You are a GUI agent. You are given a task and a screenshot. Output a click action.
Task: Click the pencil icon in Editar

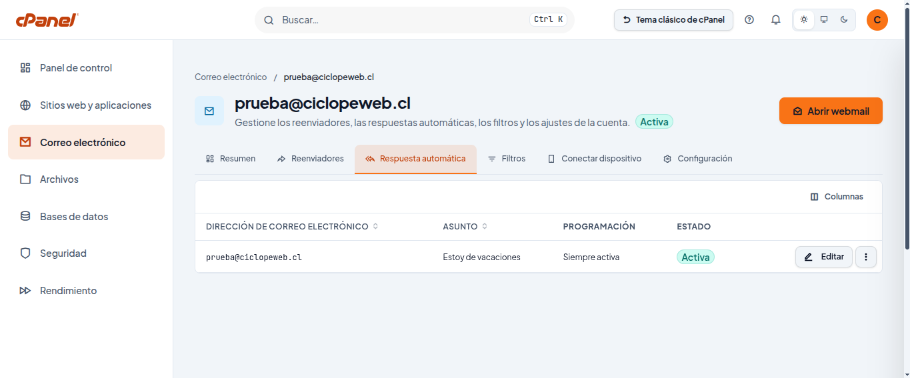808,257
